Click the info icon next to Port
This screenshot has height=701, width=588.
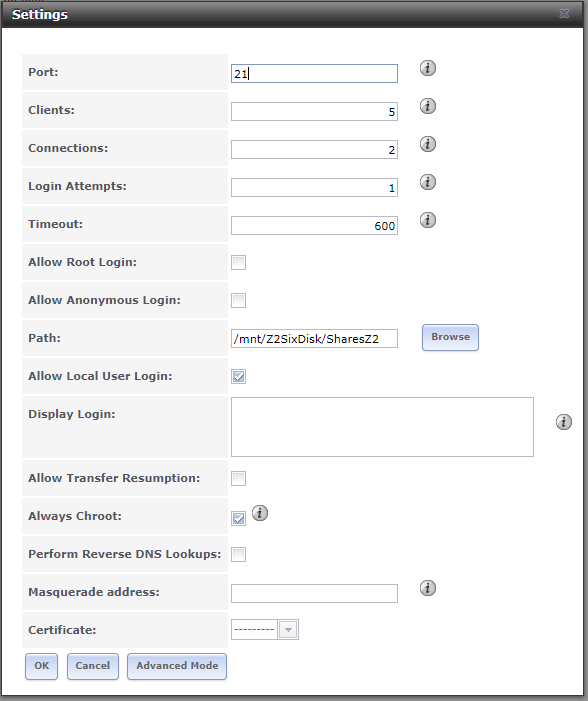(427, 68)
